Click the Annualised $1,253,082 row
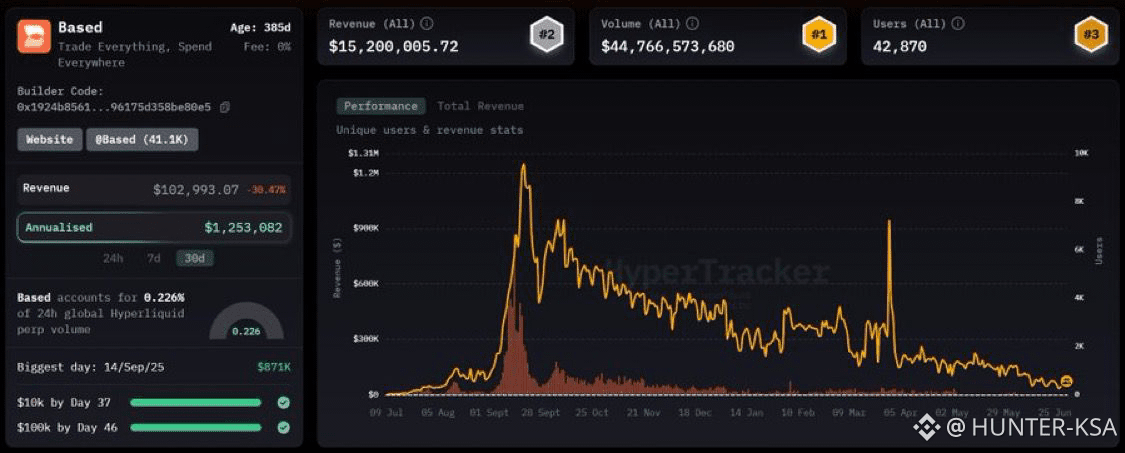The height and width of the screenshot is (453, 1125). pos(154,228)
